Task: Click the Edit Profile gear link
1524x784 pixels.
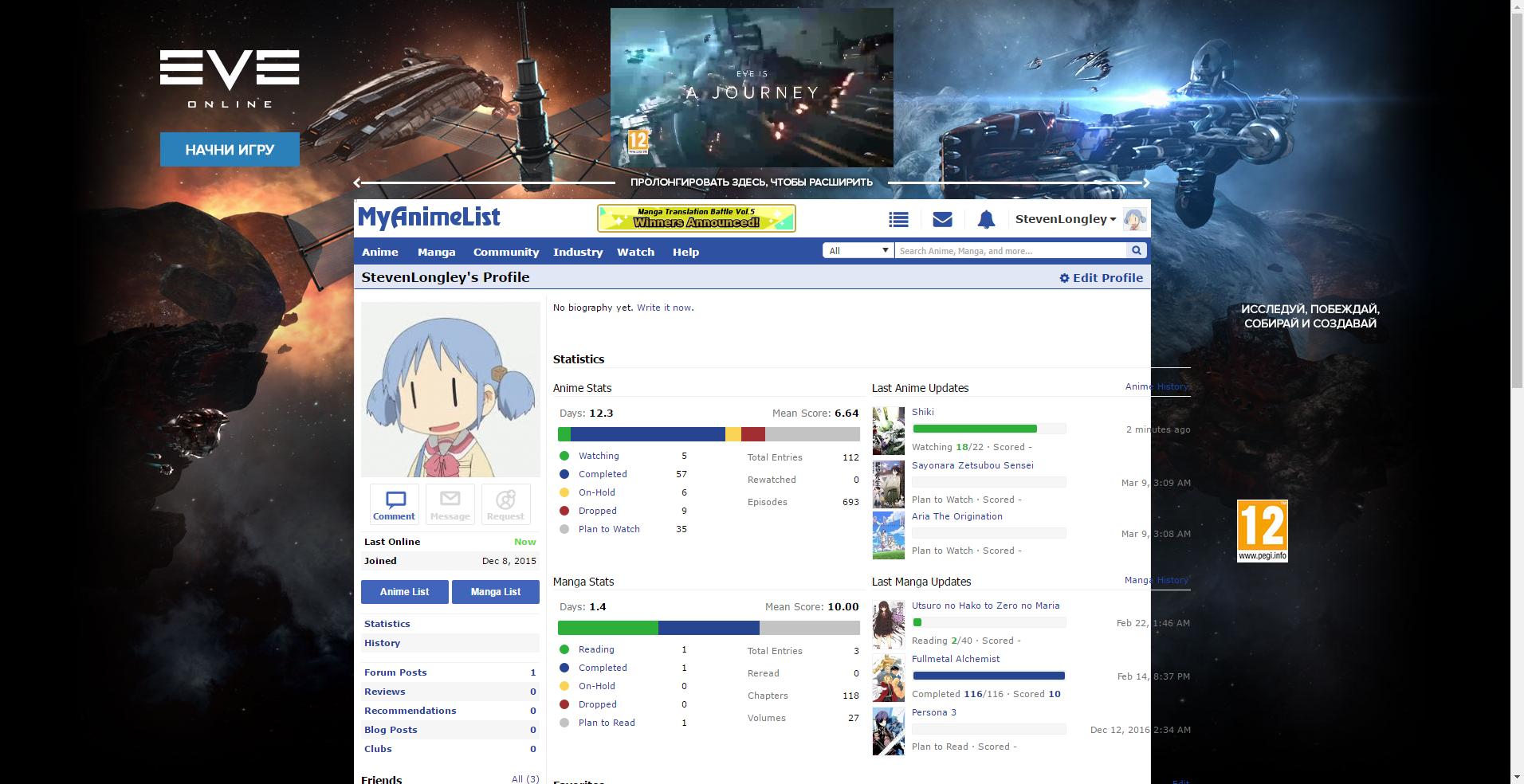Action: [1101, 278]
